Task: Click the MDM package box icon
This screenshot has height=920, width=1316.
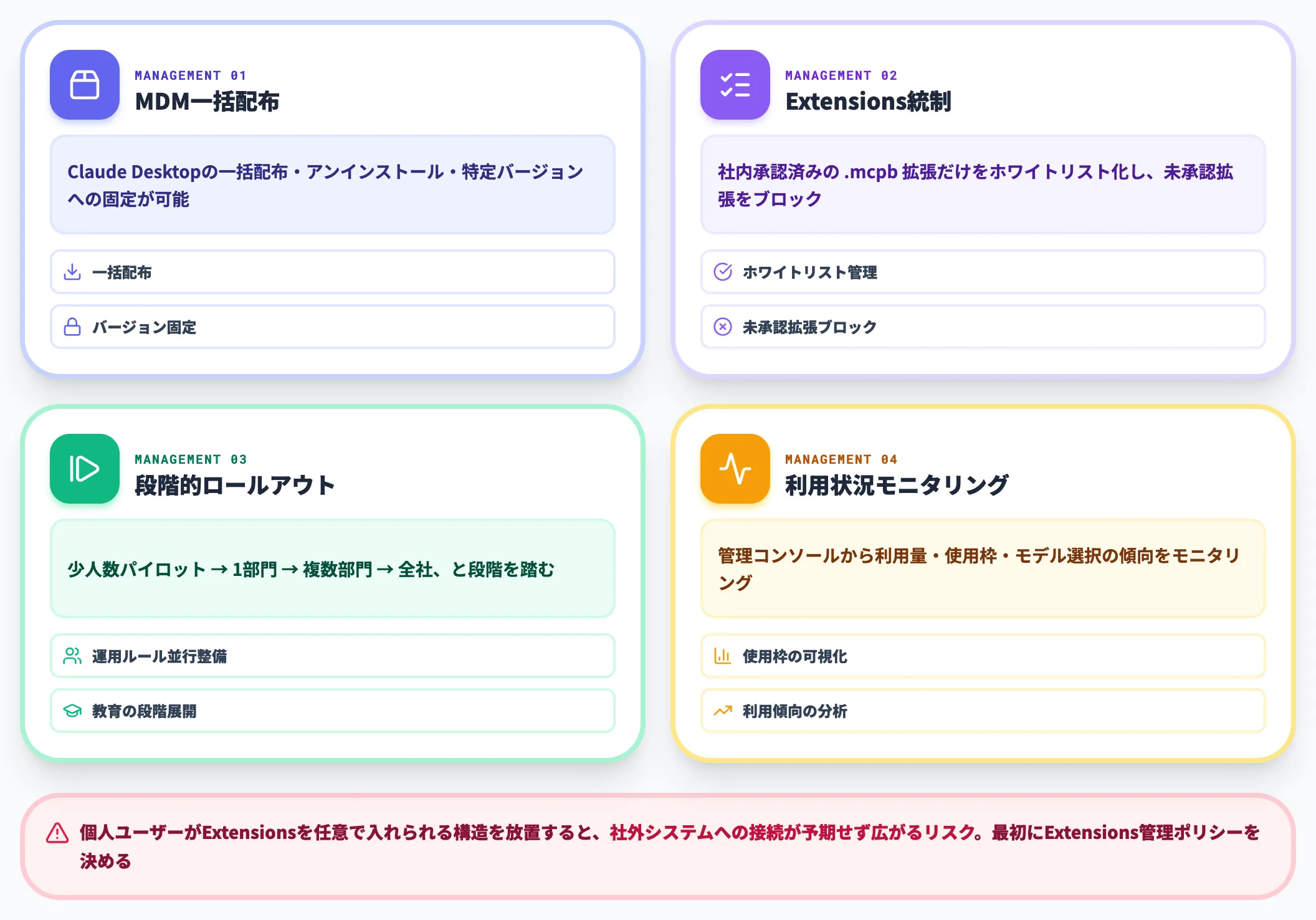Action: click(85, 85)
